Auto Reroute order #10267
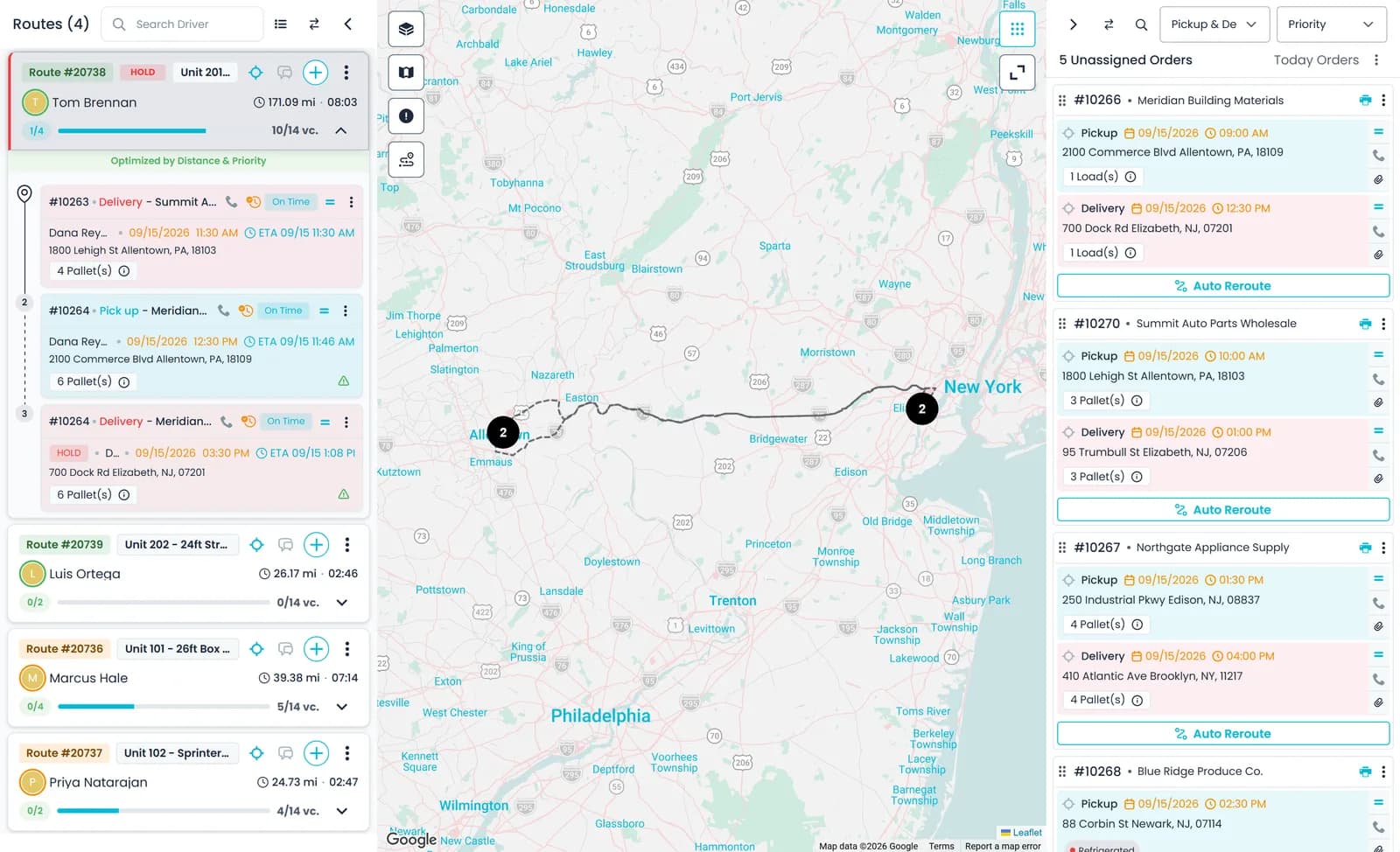Screen dimensions: 1400x852 click(x=1223, y=734)
